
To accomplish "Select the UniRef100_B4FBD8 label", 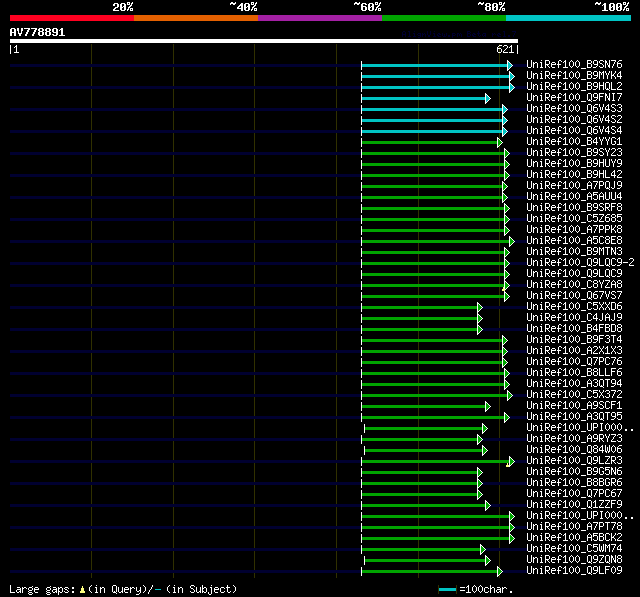I will tap(574, 329).
